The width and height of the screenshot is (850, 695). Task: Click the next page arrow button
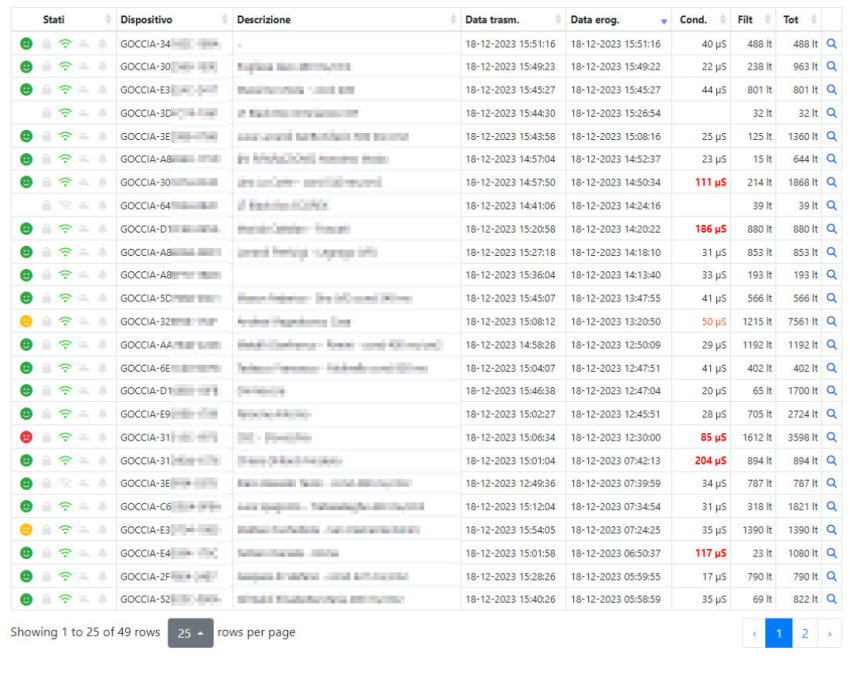[x=829, y=633]
